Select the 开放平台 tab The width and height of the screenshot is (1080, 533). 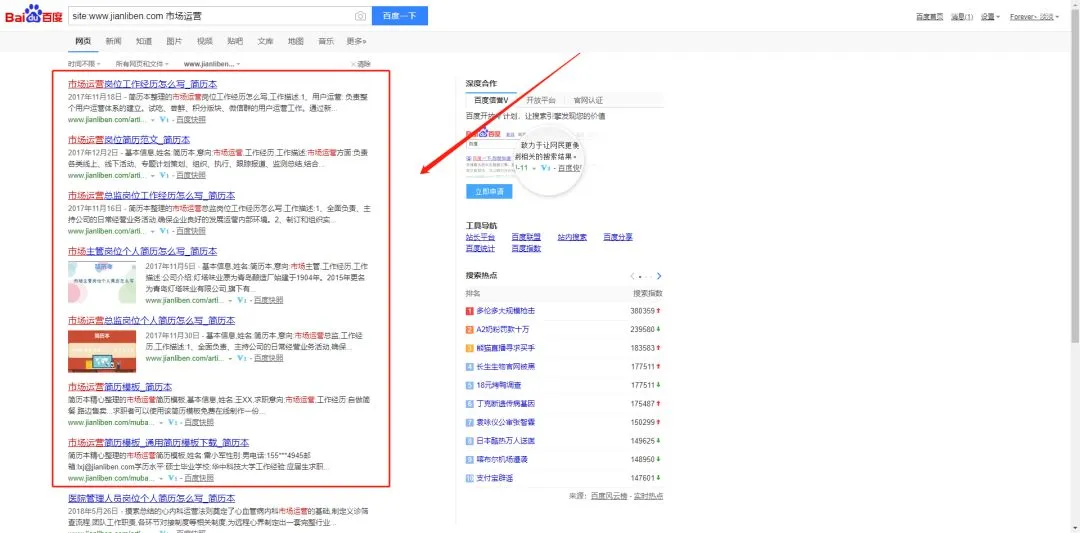(x=541, y=100)
